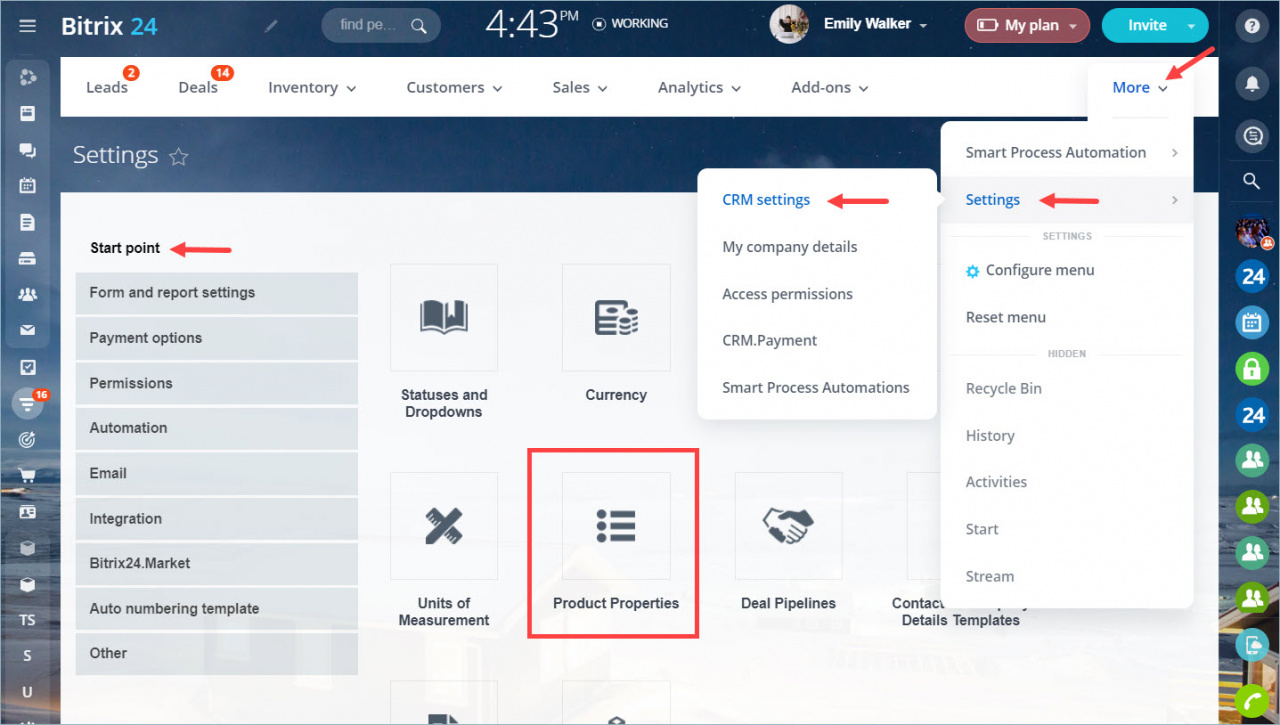Open the workgroups people icon in left sidebar

[x=28, y=294]
